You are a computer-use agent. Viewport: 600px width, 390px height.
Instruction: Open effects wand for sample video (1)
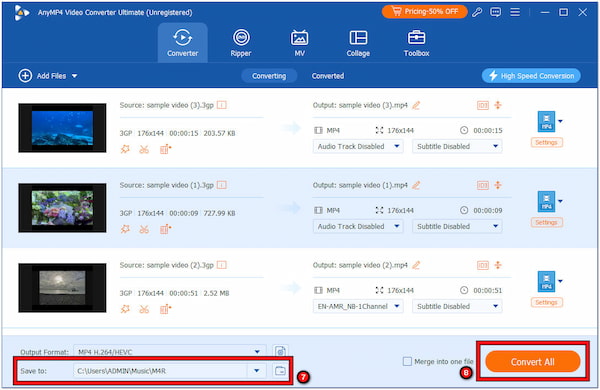[x=125, y=229]
